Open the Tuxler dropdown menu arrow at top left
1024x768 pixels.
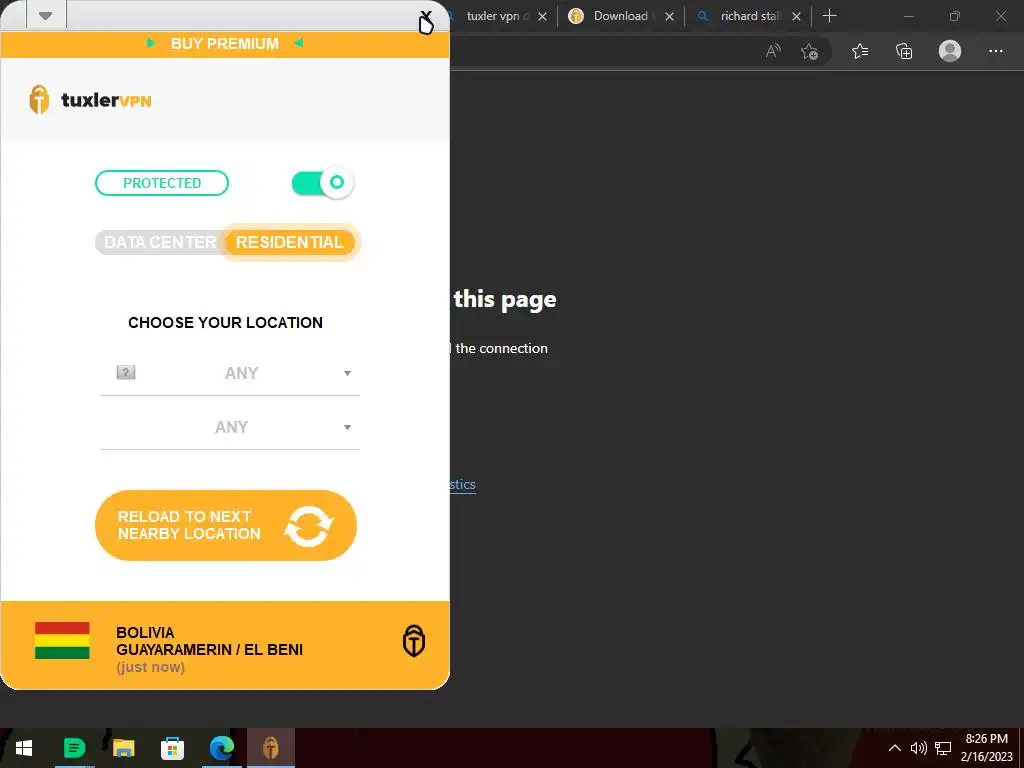(x=46, y=15)
